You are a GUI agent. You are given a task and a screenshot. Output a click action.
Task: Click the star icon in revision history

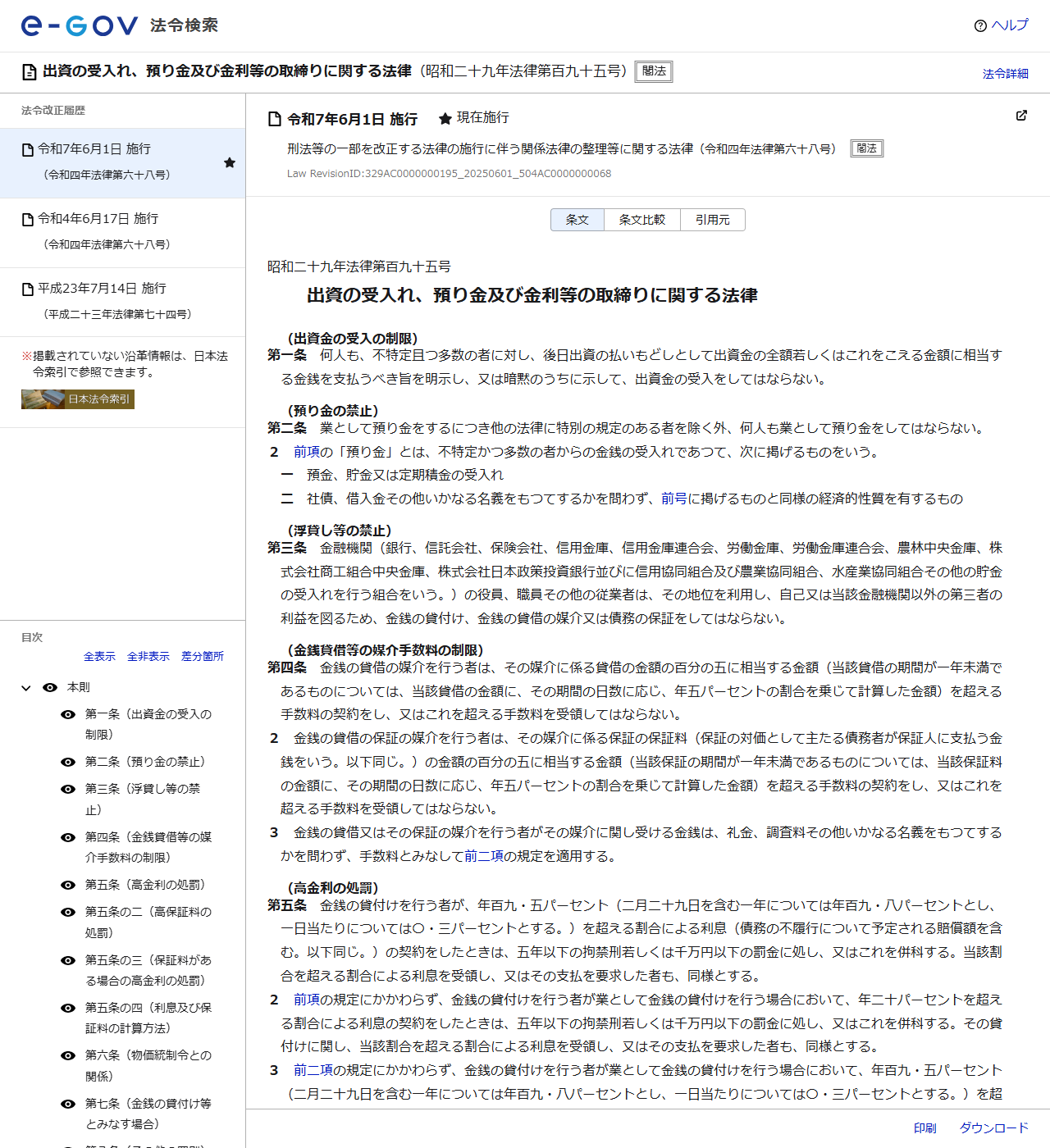coord(230,162)
